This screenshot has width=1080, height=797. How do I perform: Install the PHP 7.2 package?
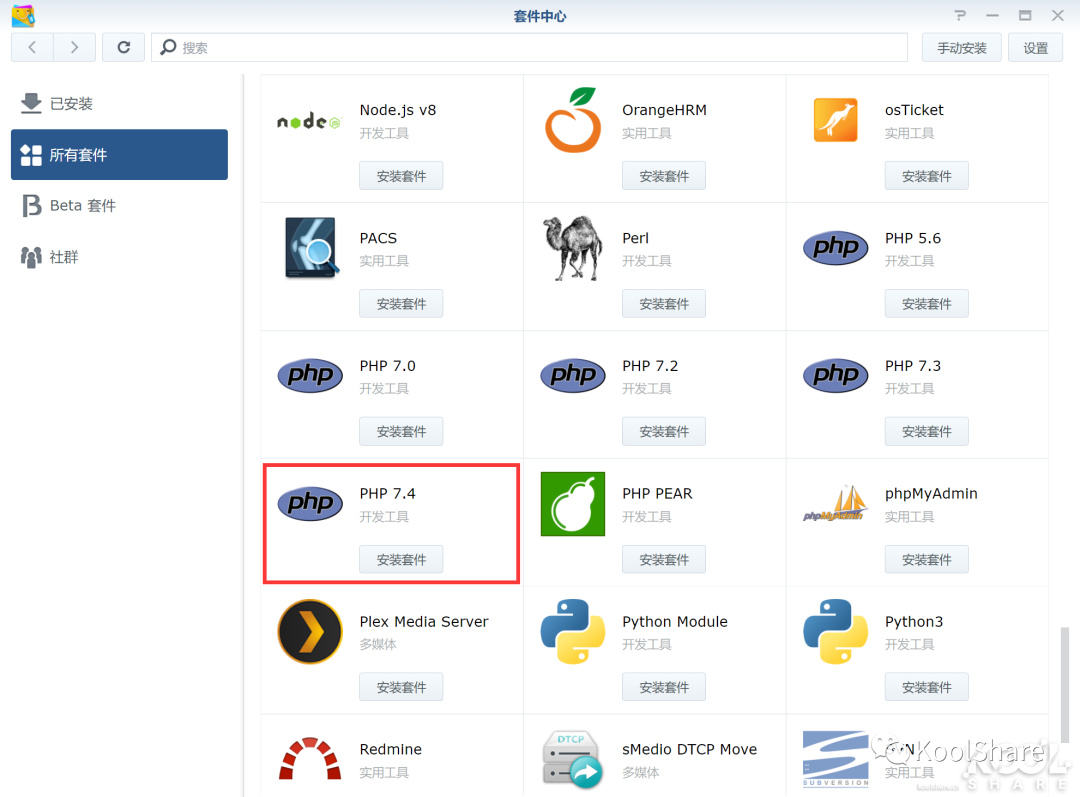click(x=664, y=431)
